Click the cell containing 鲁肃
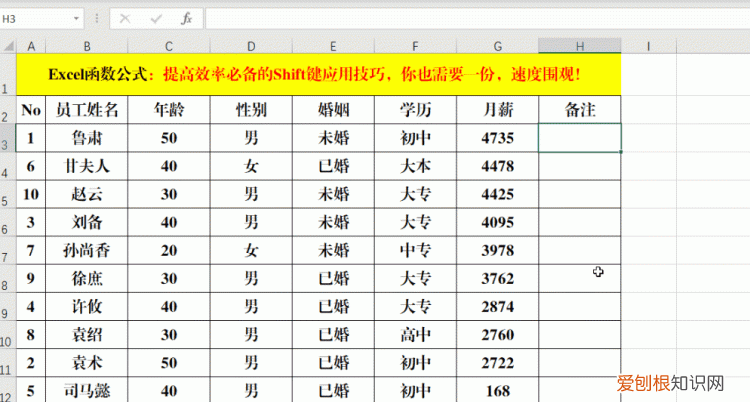Image resolution: width=750 pixels, height=402 pixels. (87, 138)
